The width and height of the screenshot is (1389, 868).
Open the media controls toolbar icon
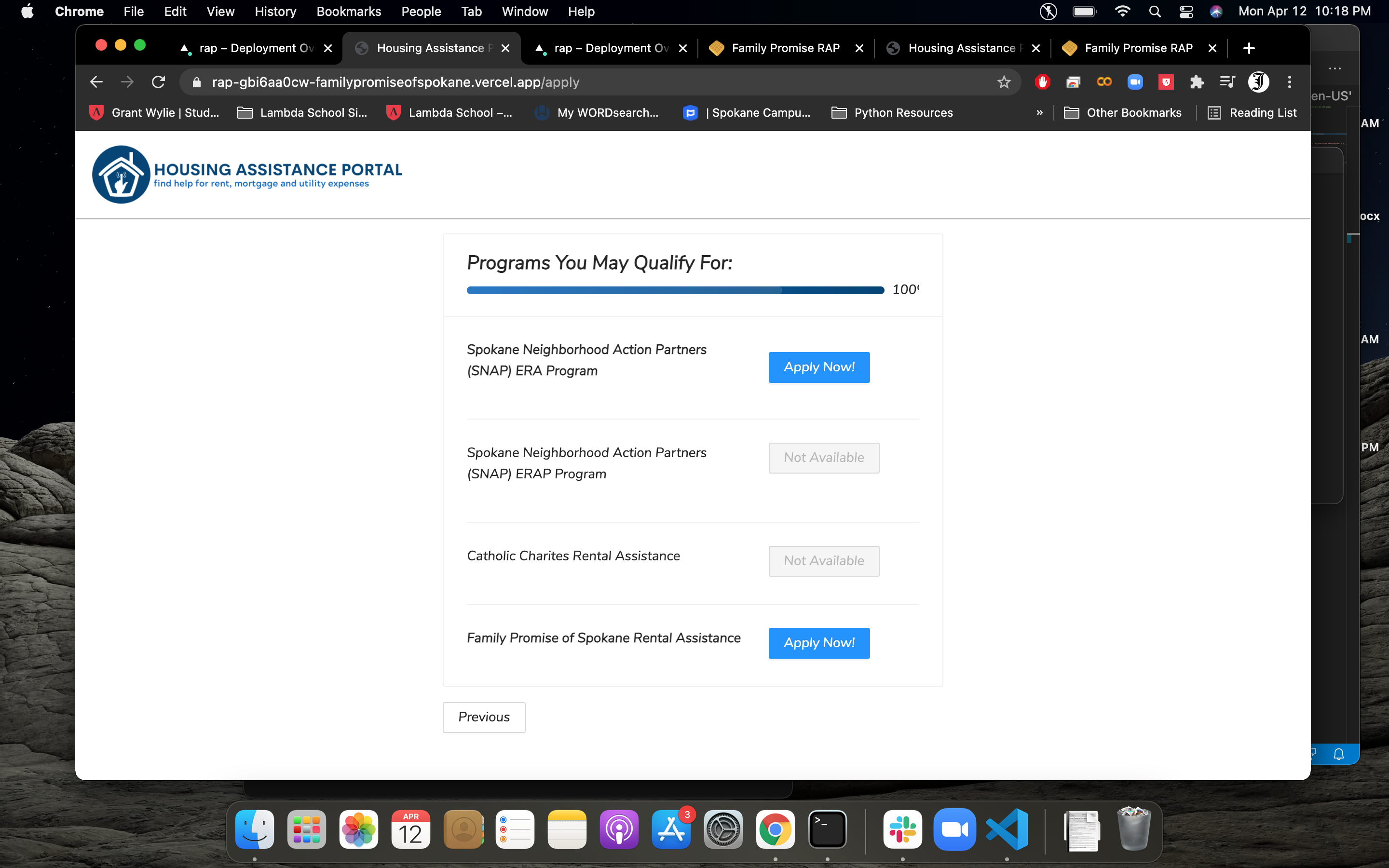[x=1227, y=82]
